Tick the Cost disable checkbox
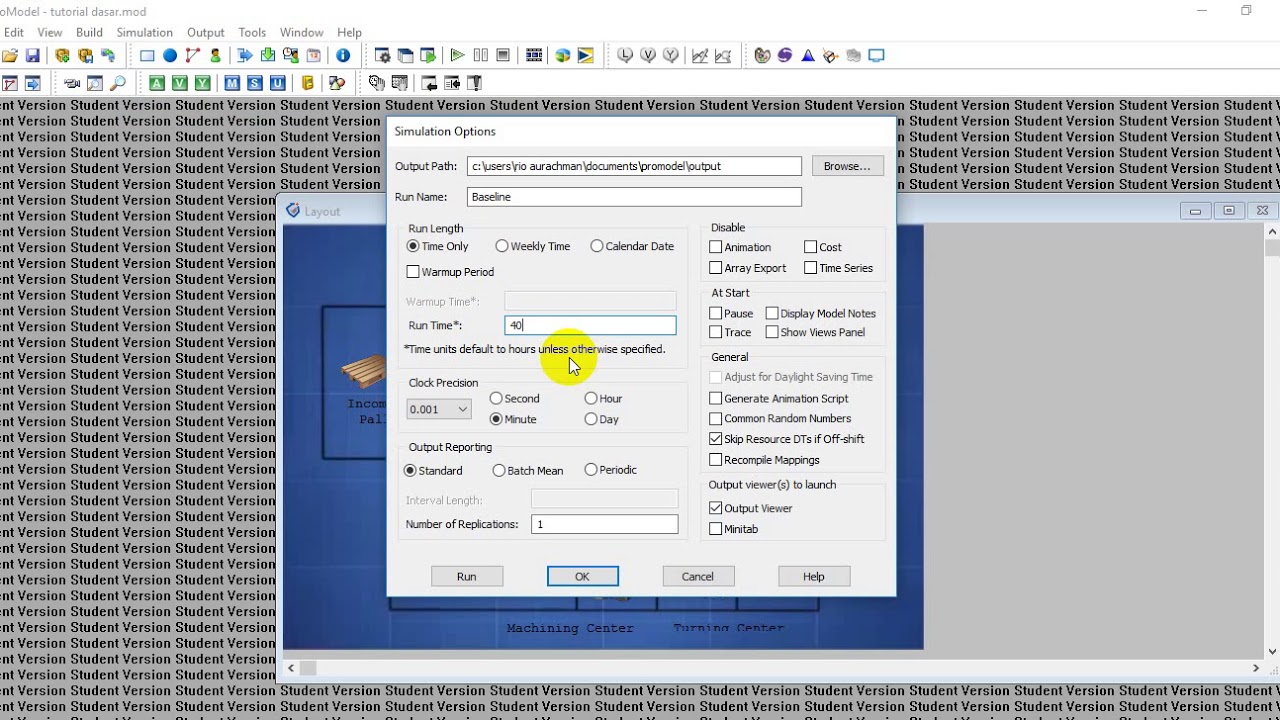This screenshot has width=1280, height=720. pos(811,247)
